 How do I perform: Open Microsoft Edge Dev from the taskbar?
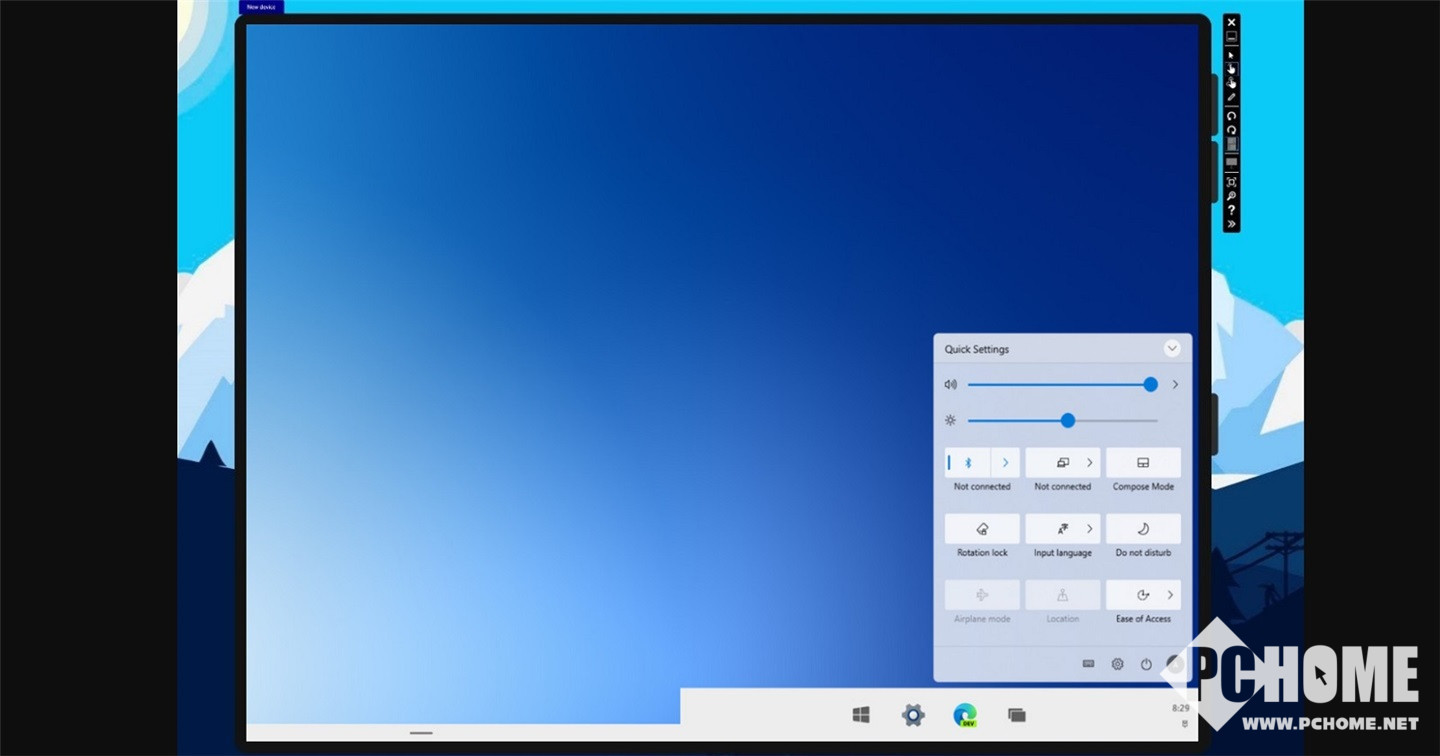[x=965, y=714]
